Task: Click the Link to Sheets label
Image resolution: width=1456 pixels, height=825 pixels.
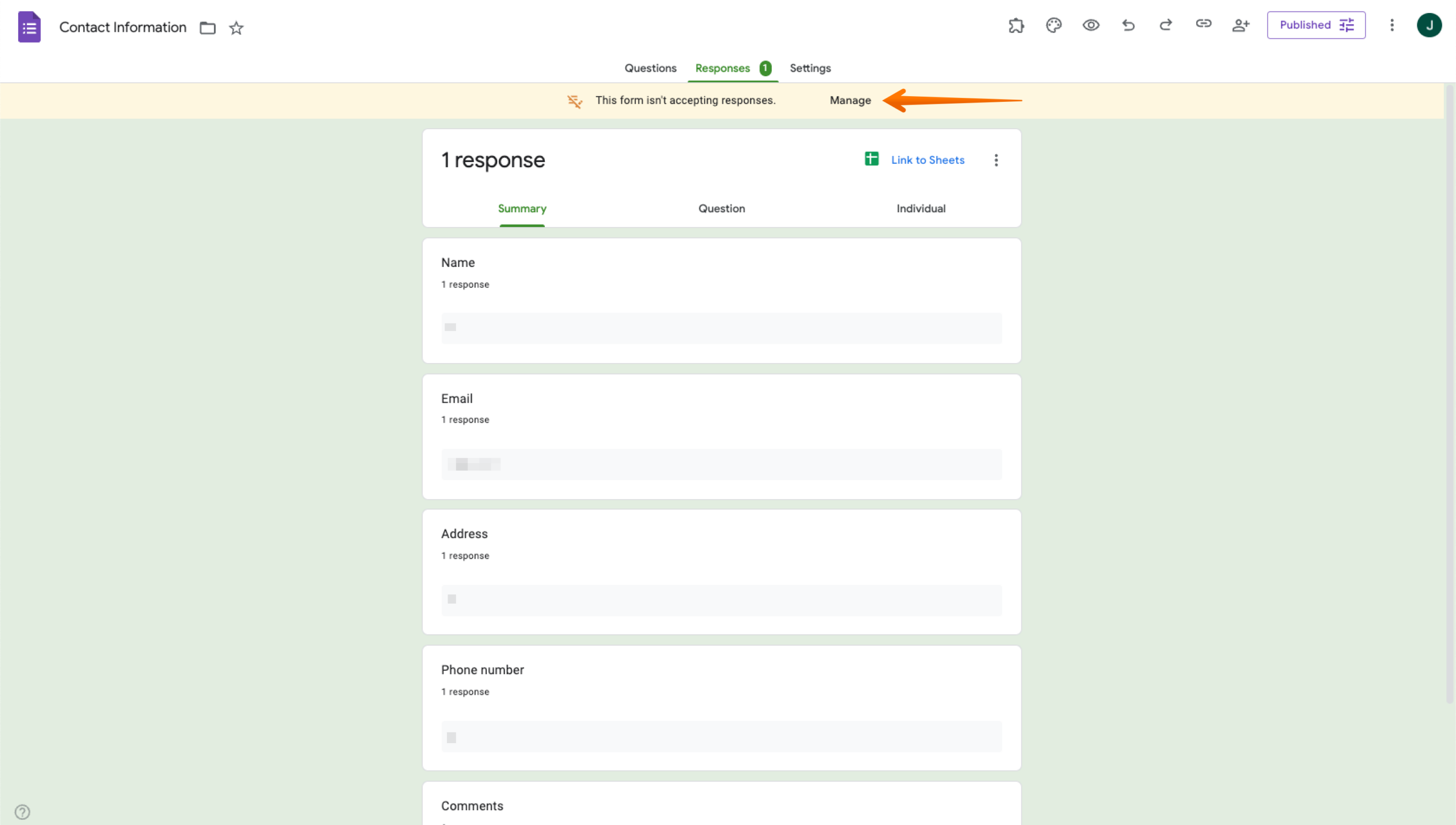Action: 927,160
